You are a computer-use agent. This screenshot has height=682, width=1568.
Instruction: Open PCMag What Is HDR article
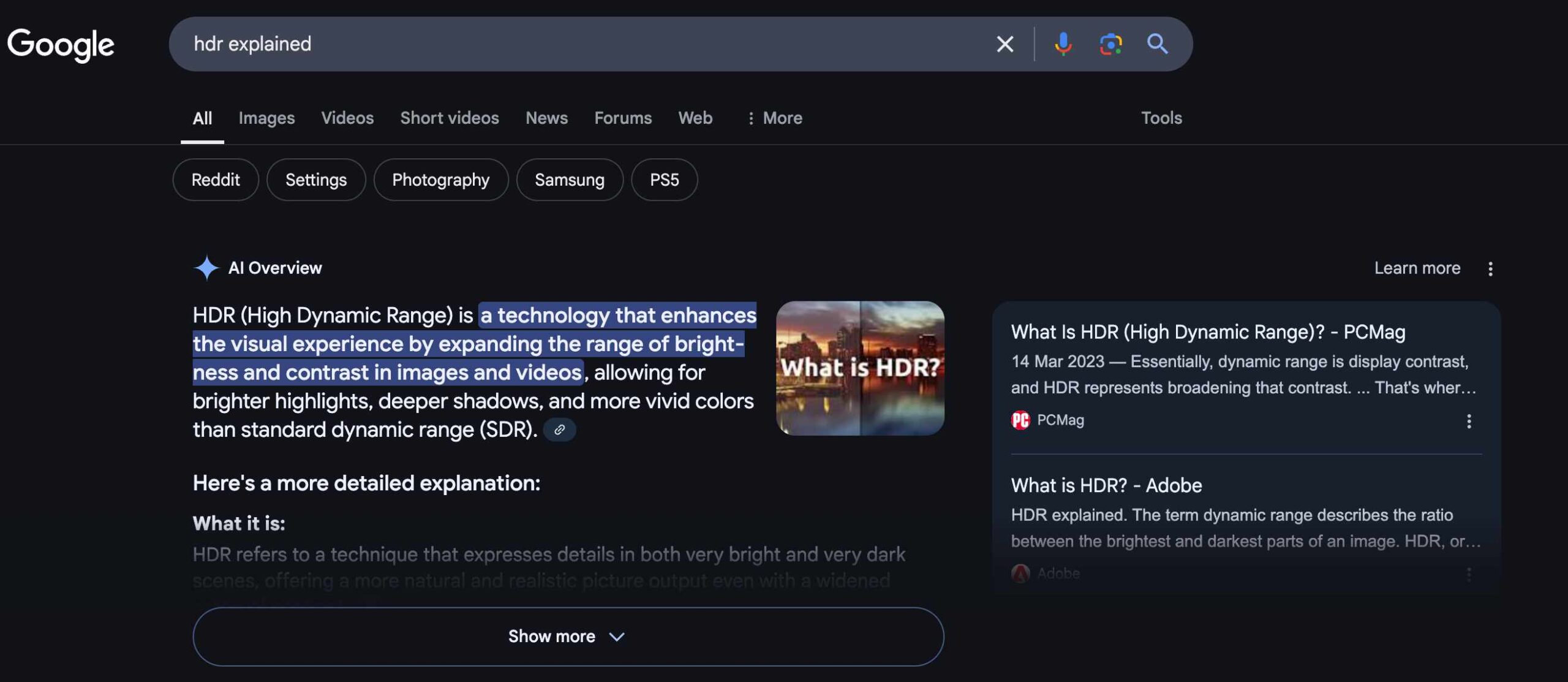click(x=1208, y=332)
